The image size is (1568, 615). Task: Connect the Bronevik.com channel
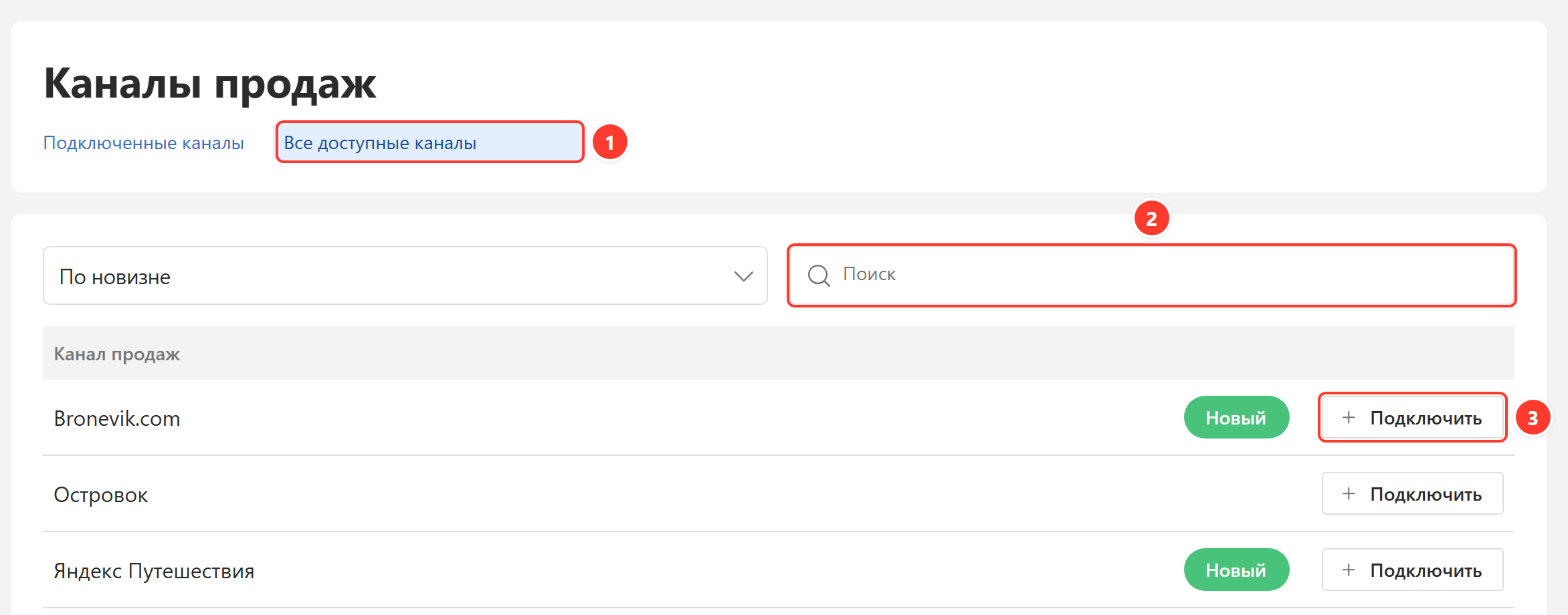tap(1412, 418)
